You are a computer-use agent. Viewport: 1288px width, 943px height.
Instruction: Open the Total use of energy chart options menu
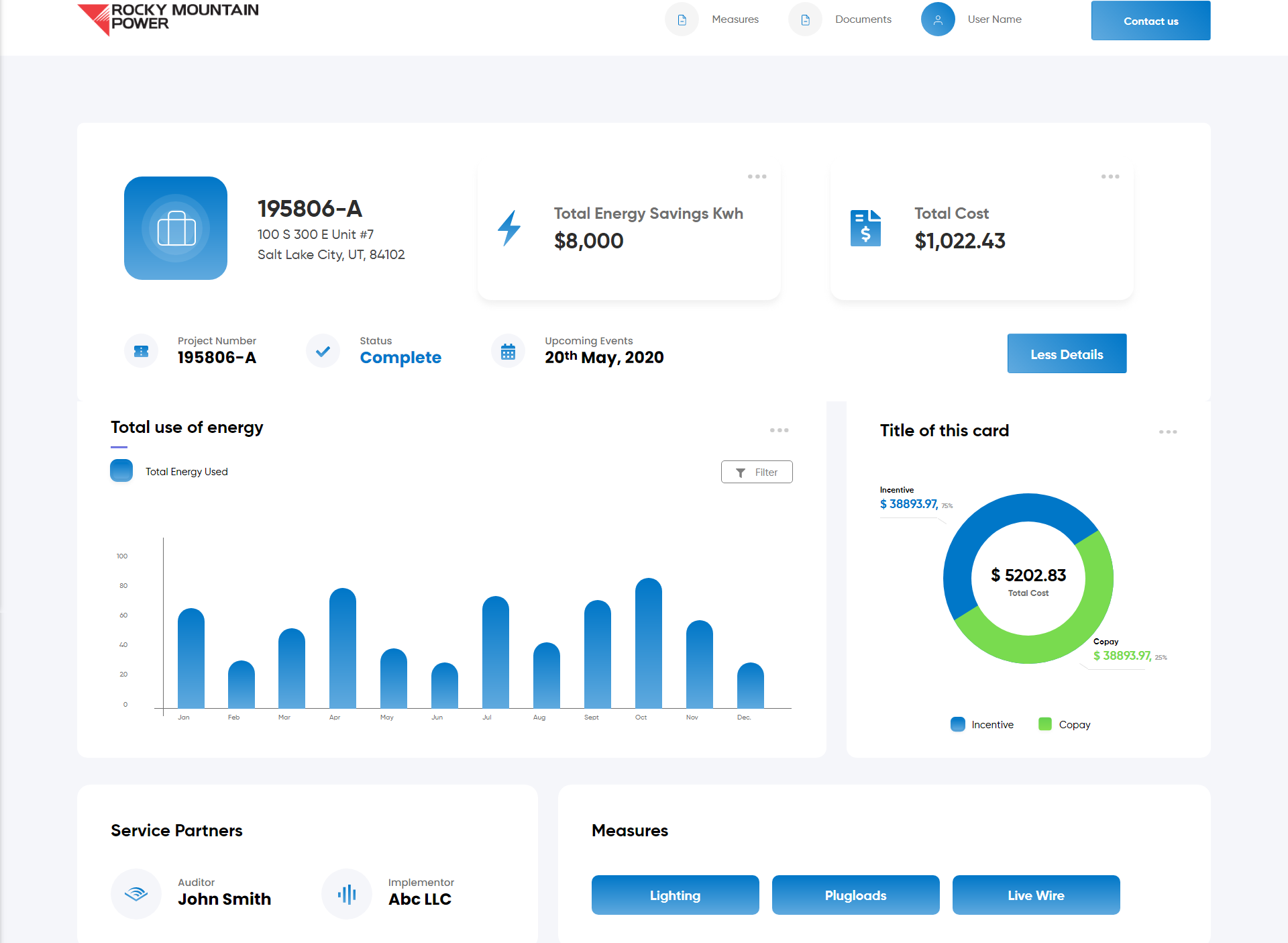[x=779, y=430]
